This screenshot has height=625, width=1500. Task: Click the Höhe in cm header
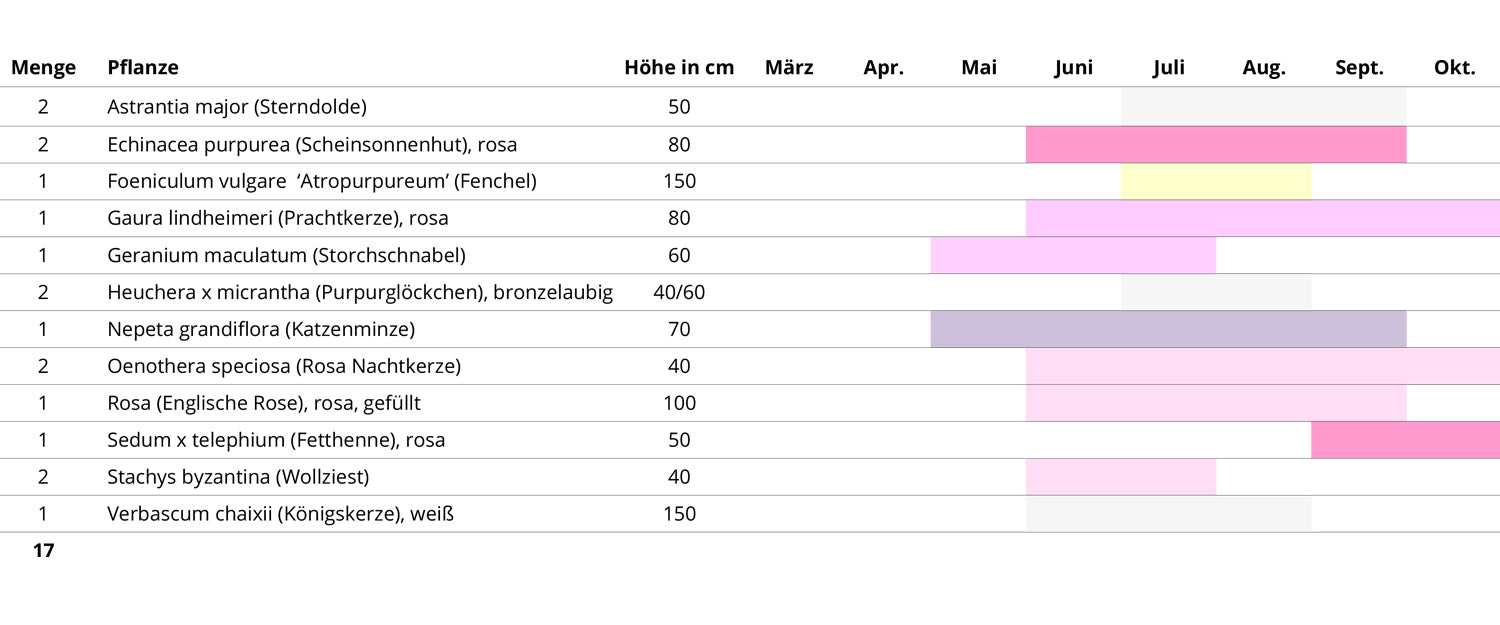pyautogui.click(x=679, y=68)
